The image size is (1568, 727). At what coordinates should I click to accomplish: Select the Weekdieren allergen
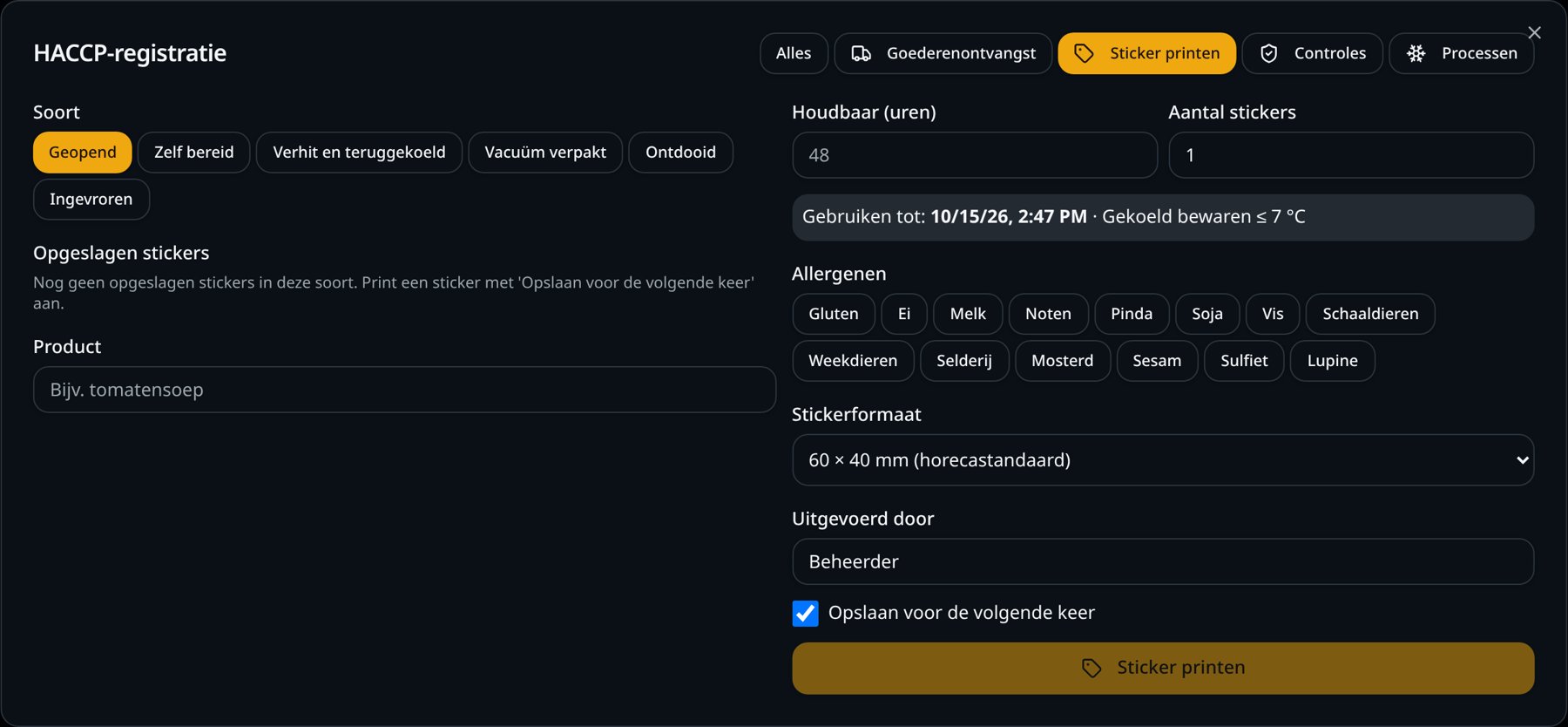tap(853, 361)
